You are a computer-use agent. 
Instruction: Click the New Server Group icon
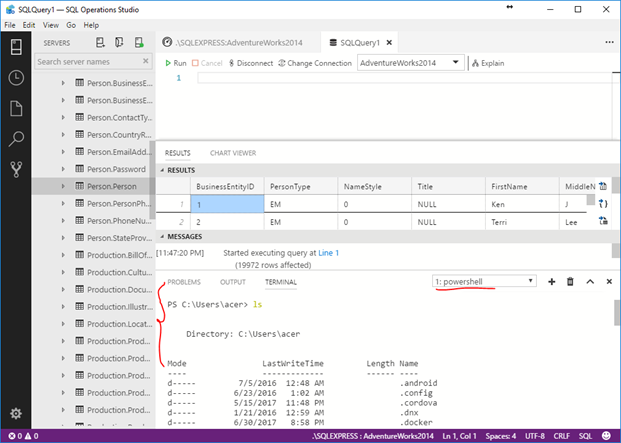(119, 42)
